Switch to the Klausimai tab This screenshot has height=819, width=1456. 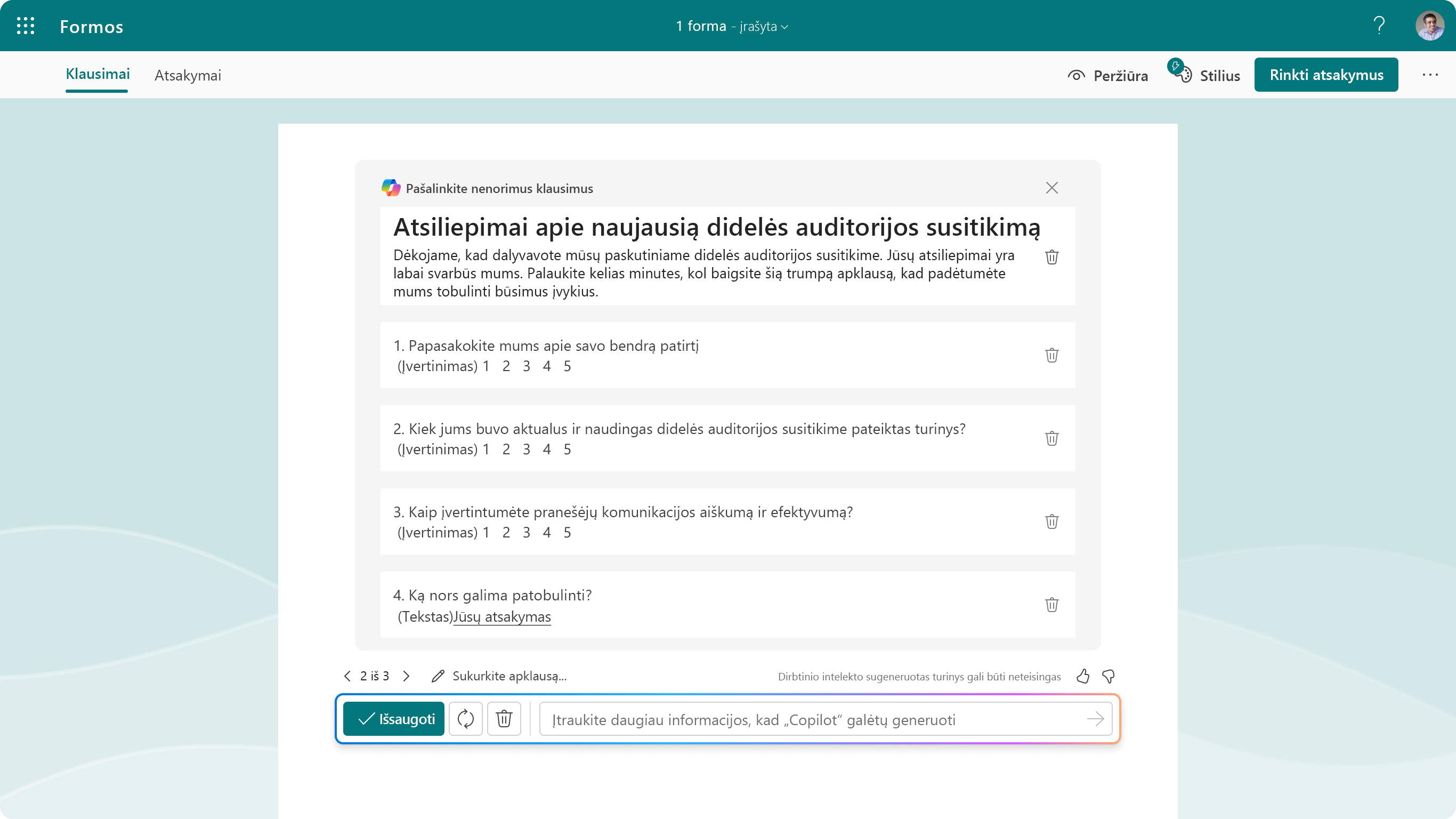[x=97, y=74]
